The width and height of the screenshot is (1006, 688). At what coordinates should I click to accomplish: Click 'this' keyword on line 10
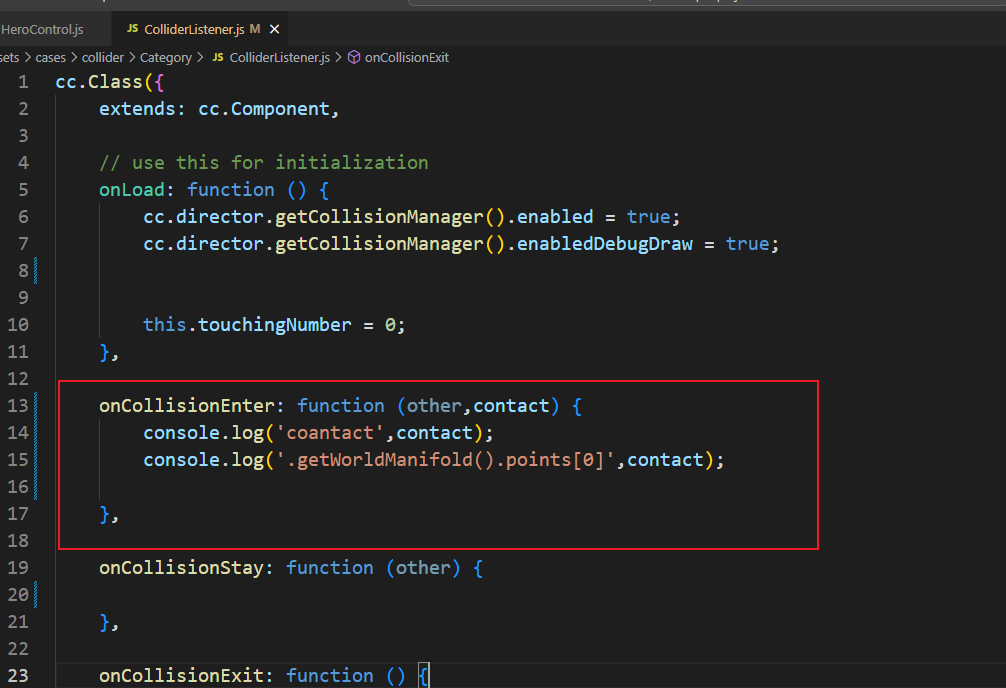(165, 325)
